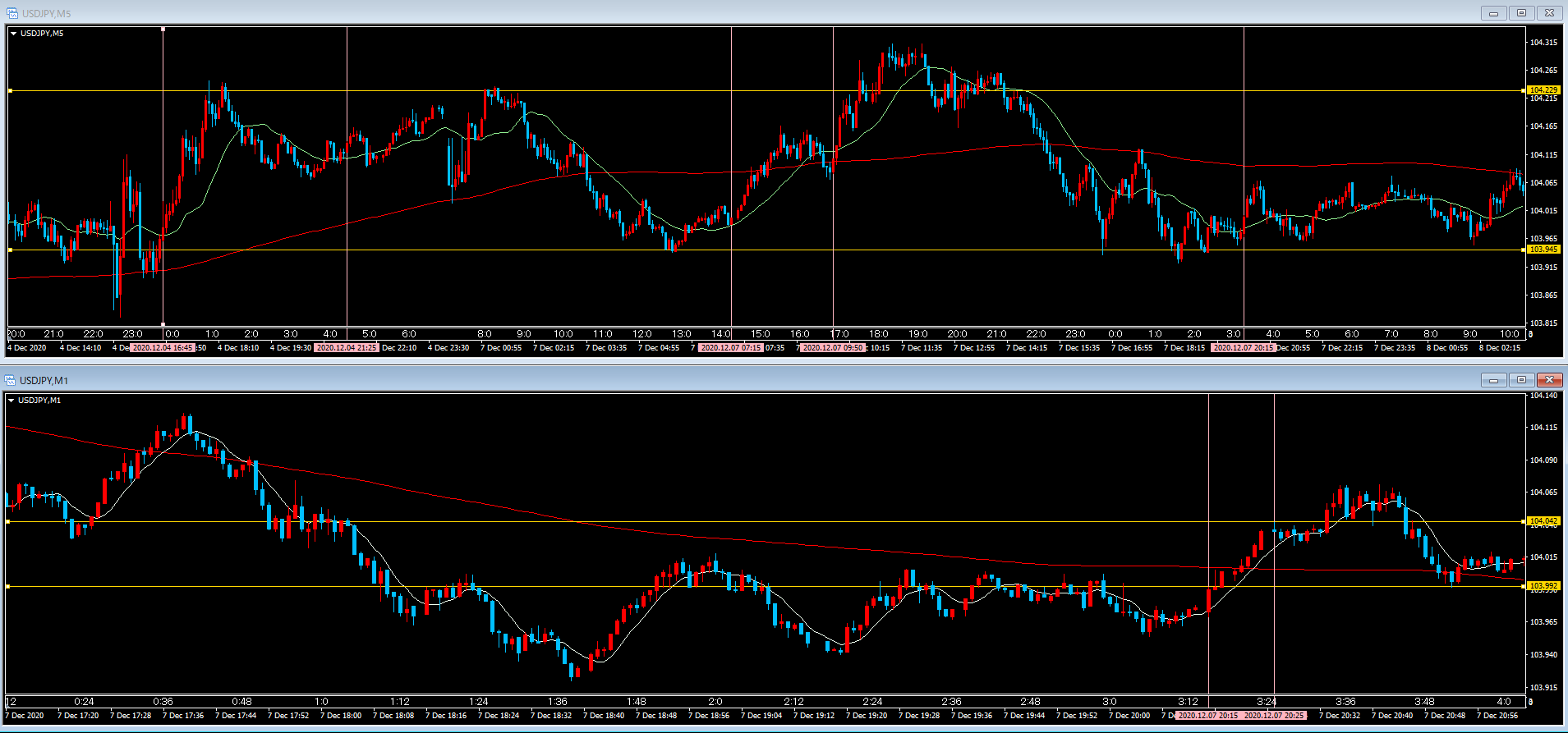Click the USDJPY,M5 window title icon
This screenshot has width=1568, height=733.
coord(11,13)
